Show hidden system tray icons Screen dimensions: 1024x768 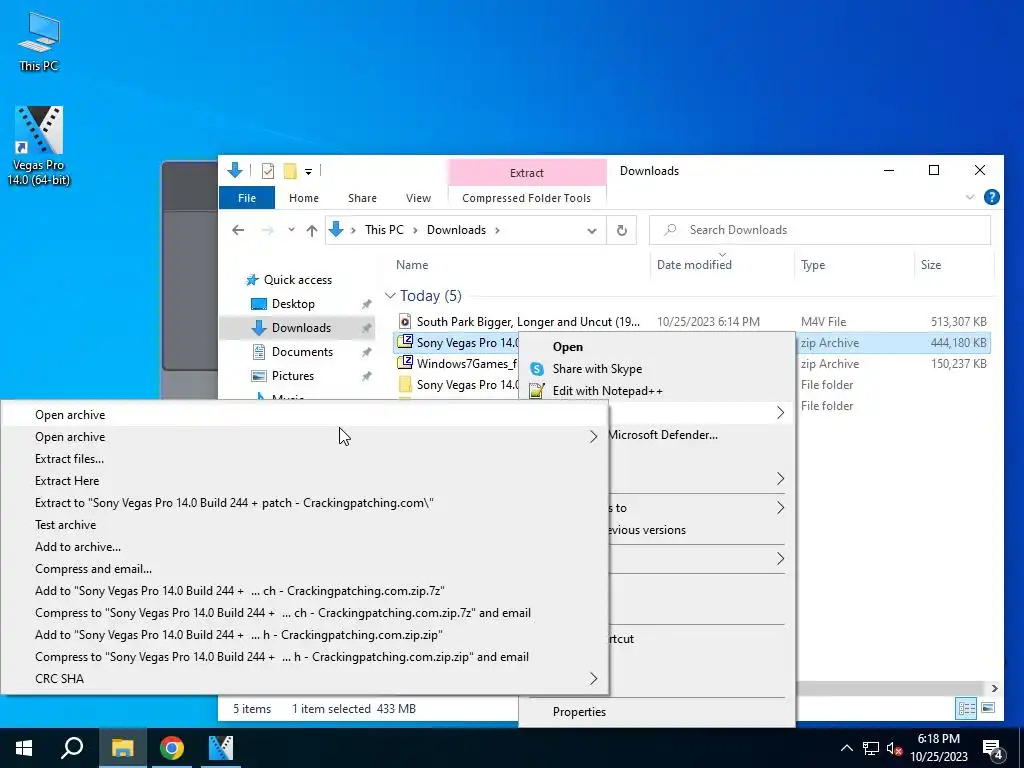point(846,748)
